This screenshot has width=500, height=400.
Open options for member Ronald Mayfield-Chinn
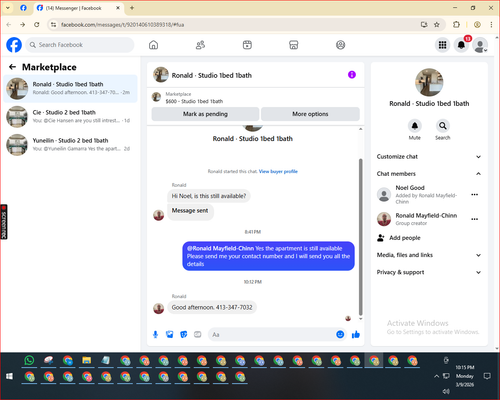(474, 219)
